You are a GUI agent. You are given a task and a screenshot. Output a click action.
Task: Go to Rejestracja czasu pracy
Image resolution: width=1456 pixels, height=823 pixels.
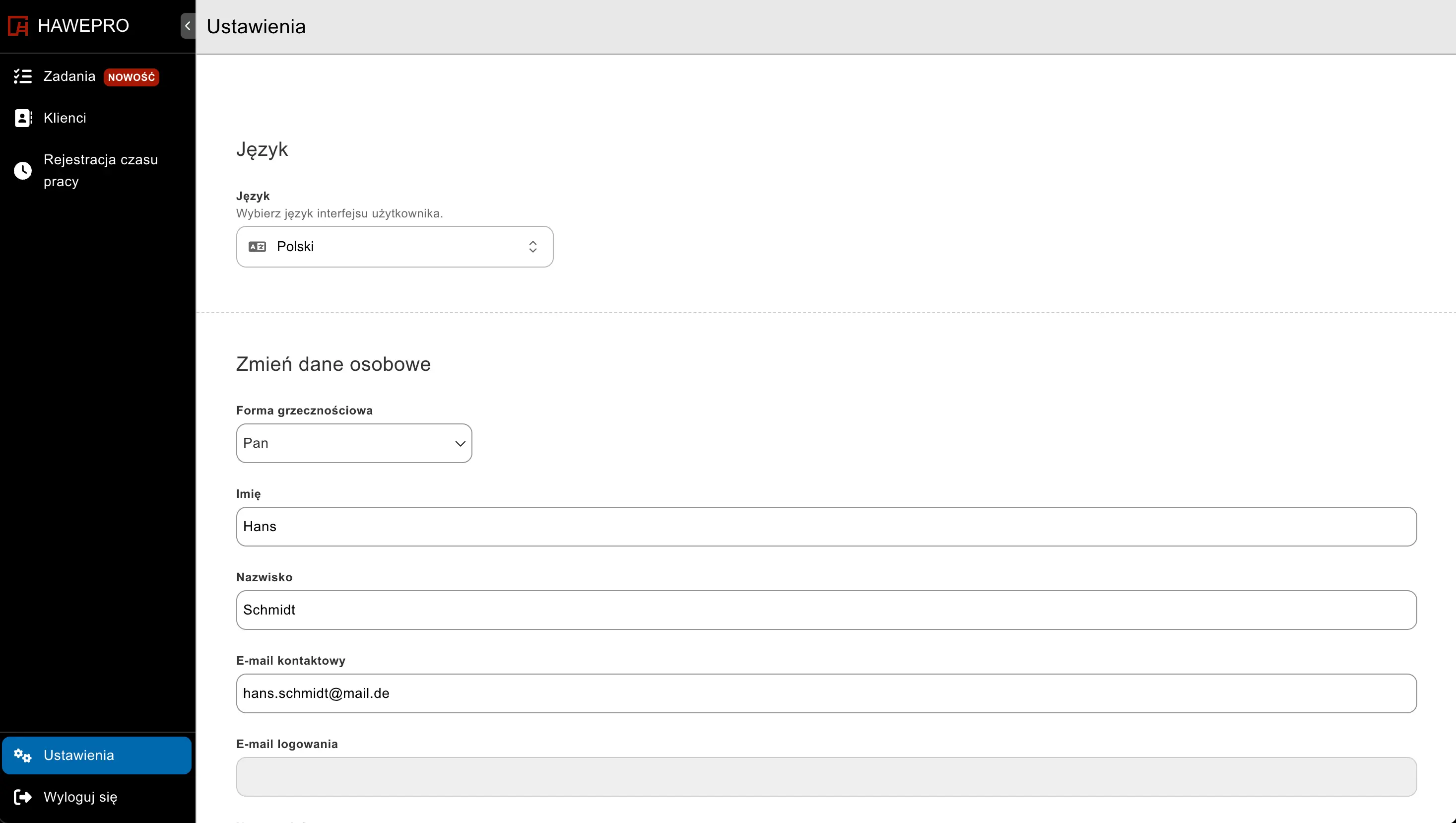(98, 170)
